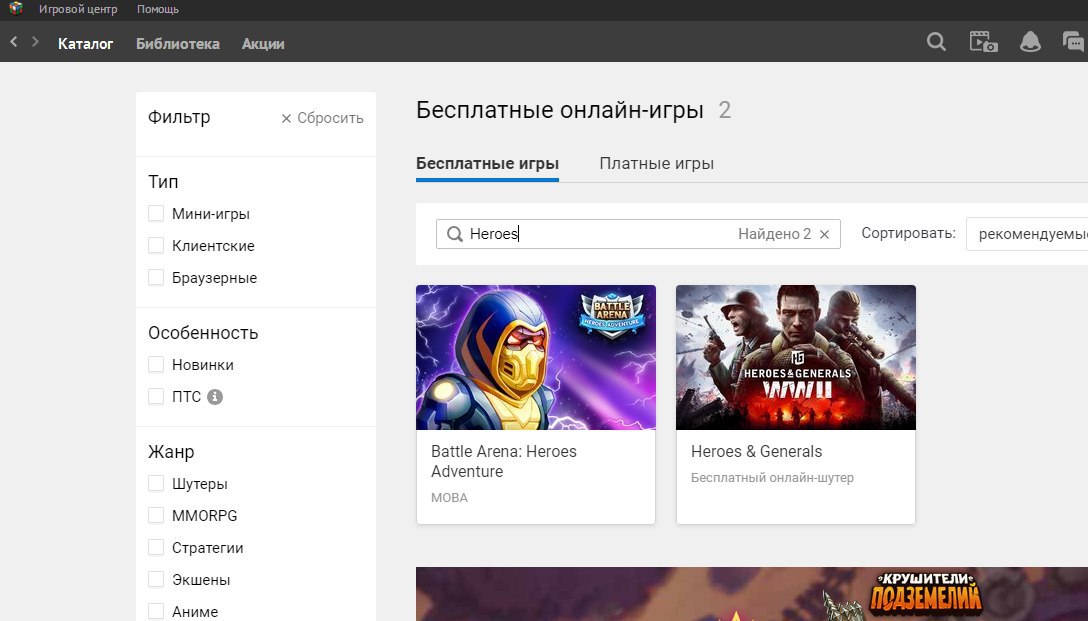Go forward with the right arrow

click(x=35, y=42)
